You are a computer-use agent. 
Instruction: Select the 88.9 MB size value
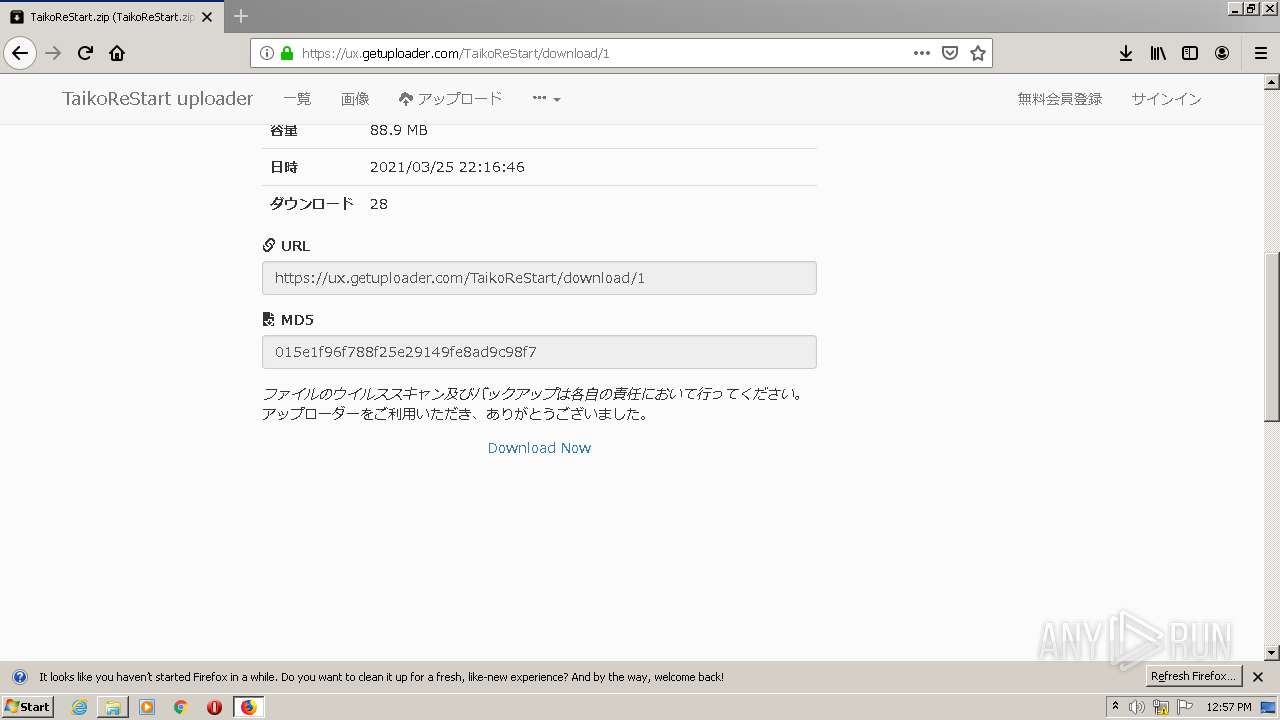(399, 130)
